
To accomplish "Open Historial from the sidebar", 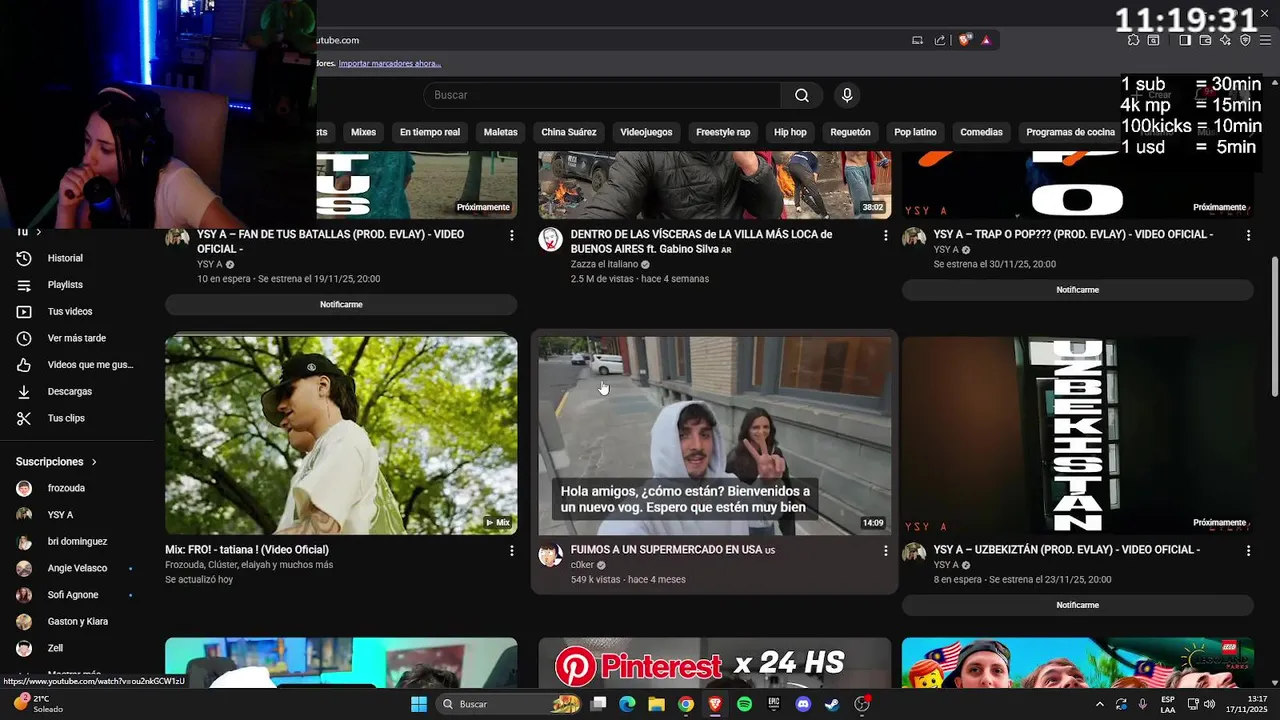I will (x=65, y=258).
